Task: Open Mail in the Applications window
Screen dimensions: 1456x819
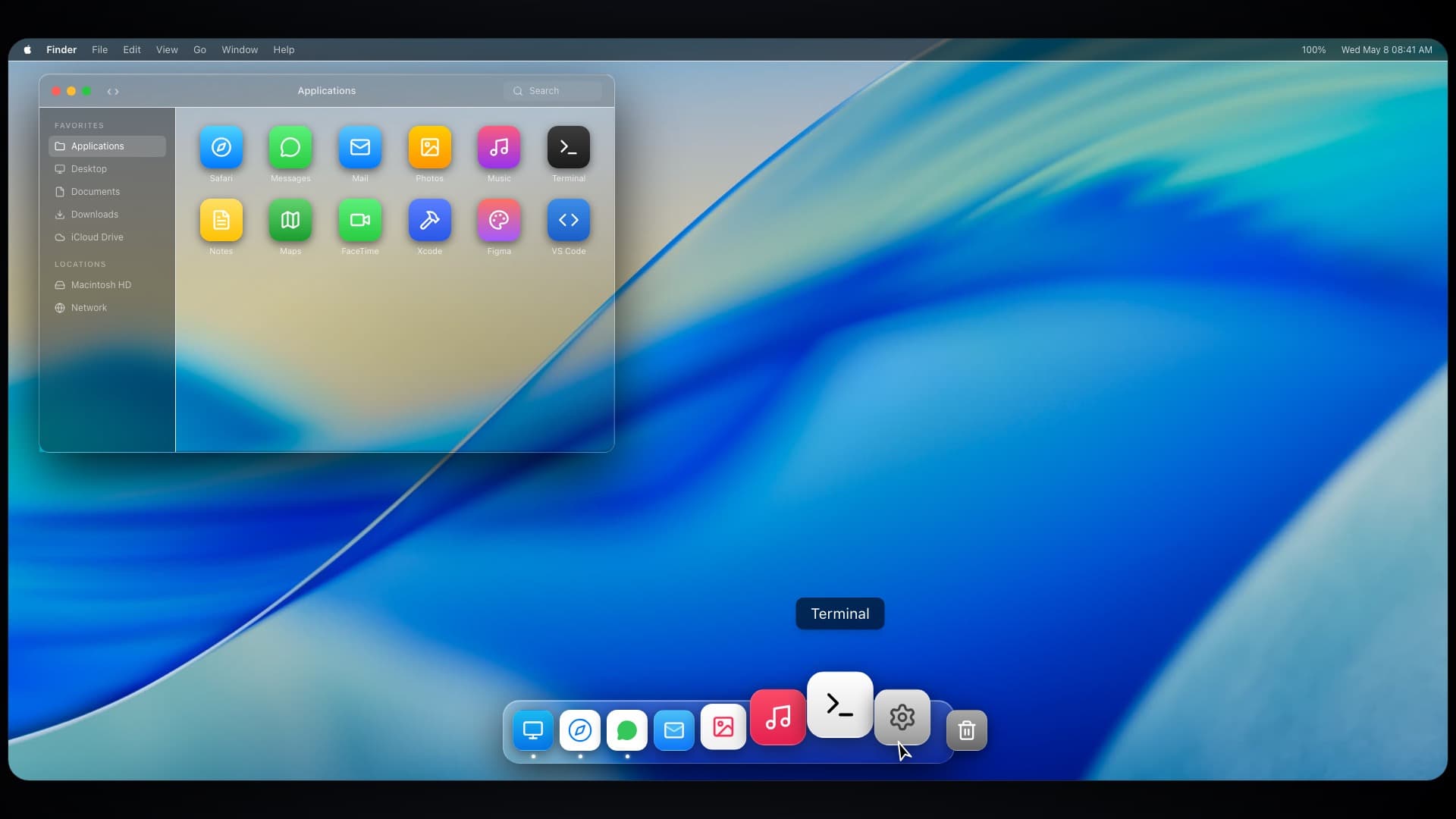Action: tap(360, 147)
